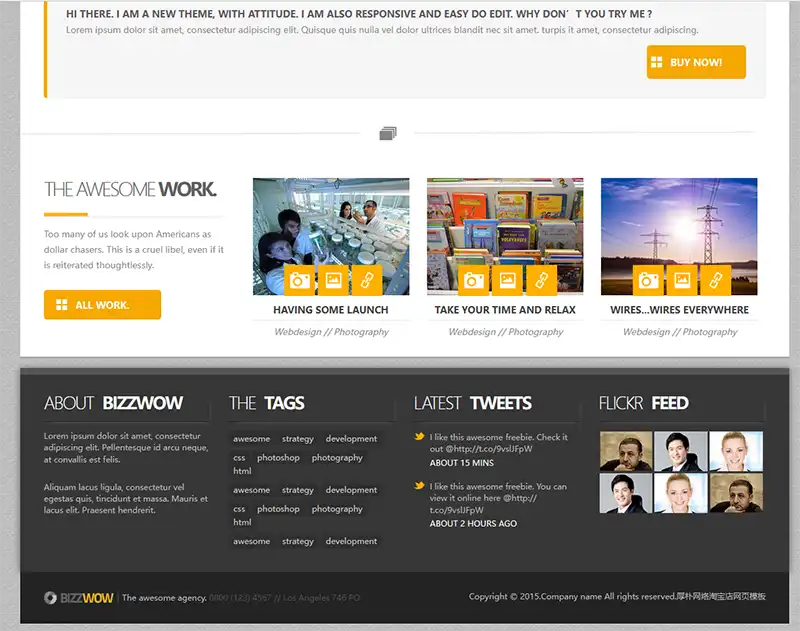Open the image icon on Having Some Launch
Screen dimensions: 800x631
point(333,280)
